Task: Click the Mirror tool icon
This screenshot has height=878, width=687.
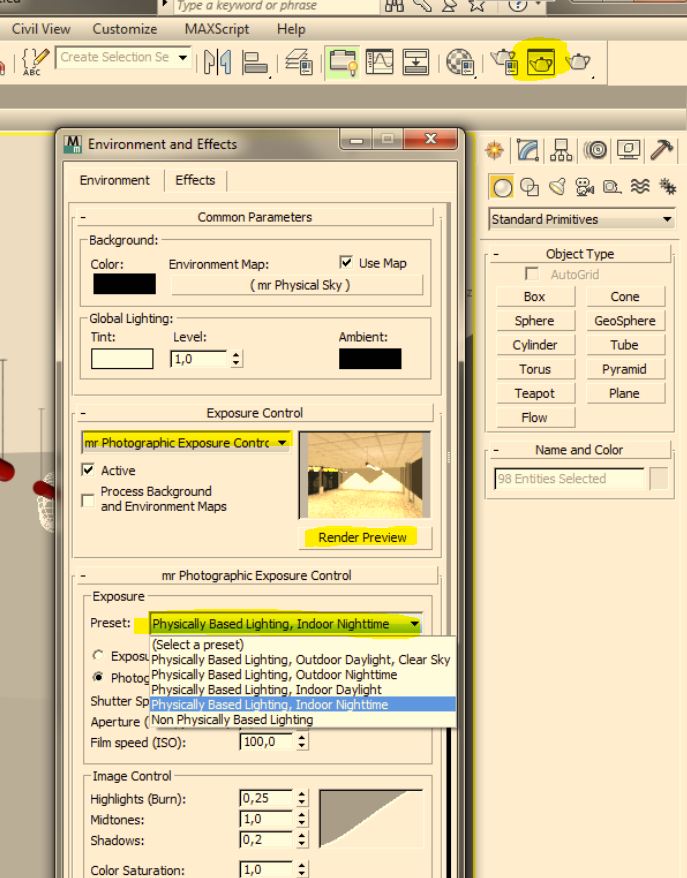Action: click(217, 62)
